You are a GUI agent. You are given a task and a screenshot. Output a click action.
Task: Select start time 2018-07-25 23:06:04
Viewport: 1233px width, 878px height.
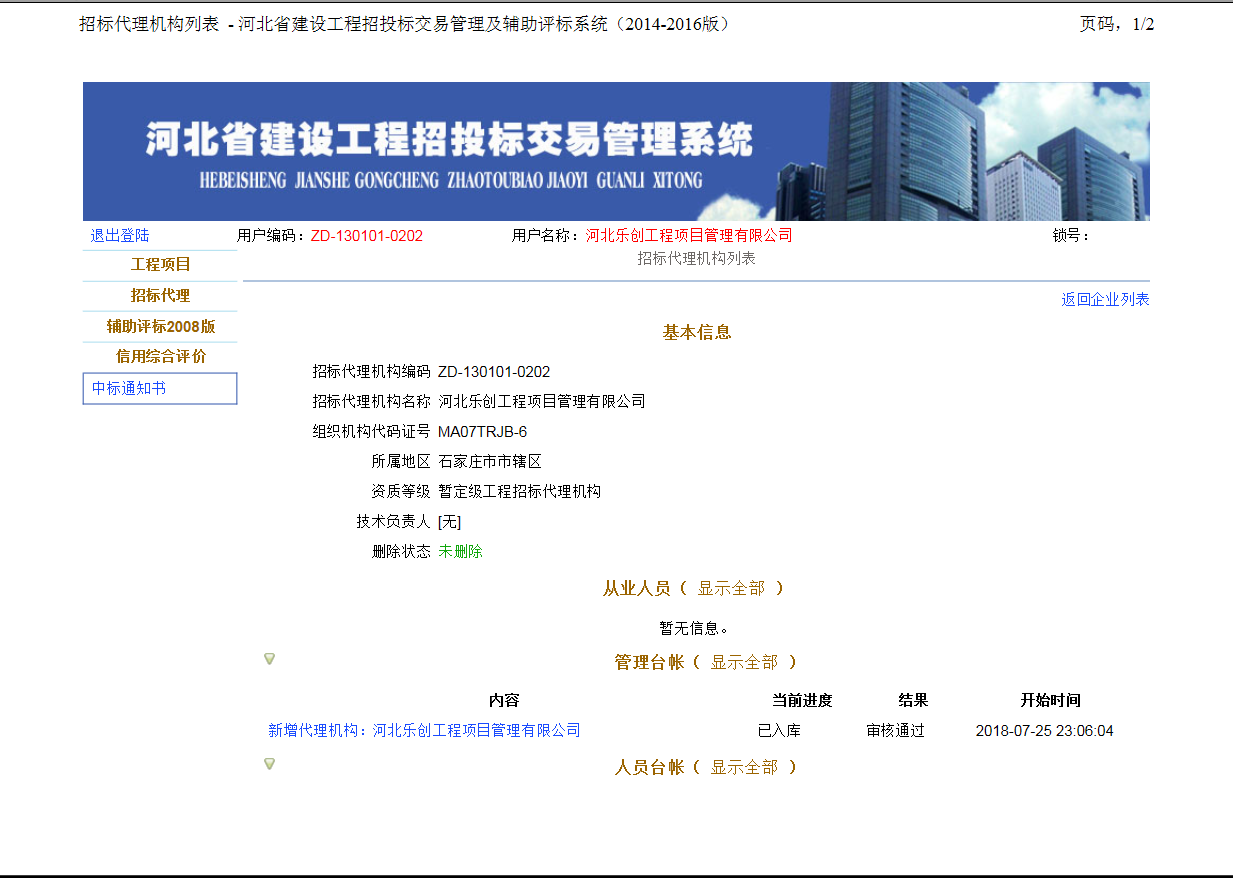pyautogui.click(x=1044, y=731)
